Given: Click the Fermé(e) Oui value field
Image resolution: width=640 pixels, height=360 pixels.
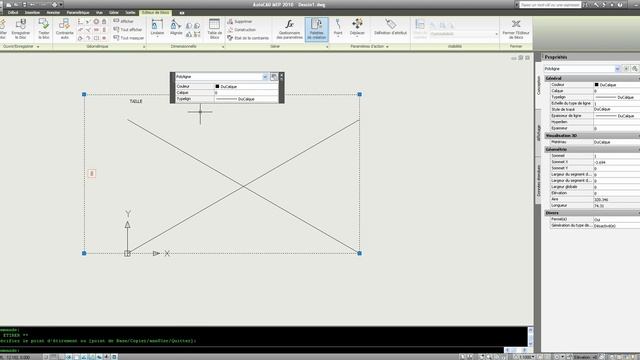Looking at the screenshot, I should tap(616, 220).
